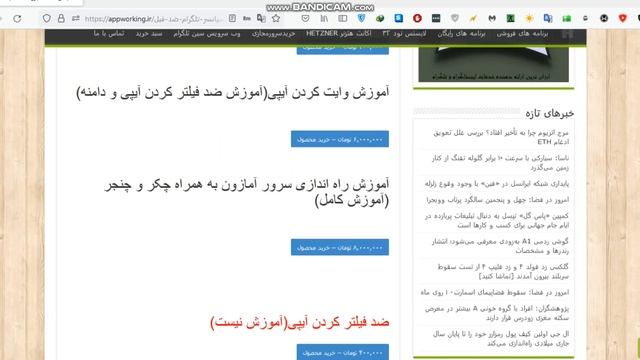Screen dimensions: 640x360
Task: Open the orange sun extension icon
Action: click(529, 18)
